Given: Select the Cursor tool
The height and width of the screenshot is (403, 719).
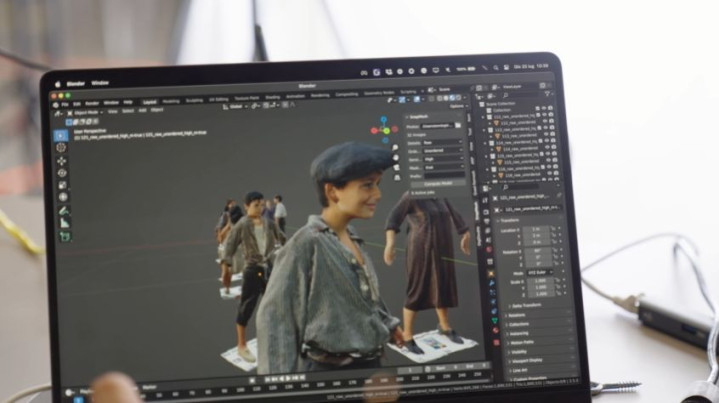Looking at the screenshot, I should coord(61,148).
